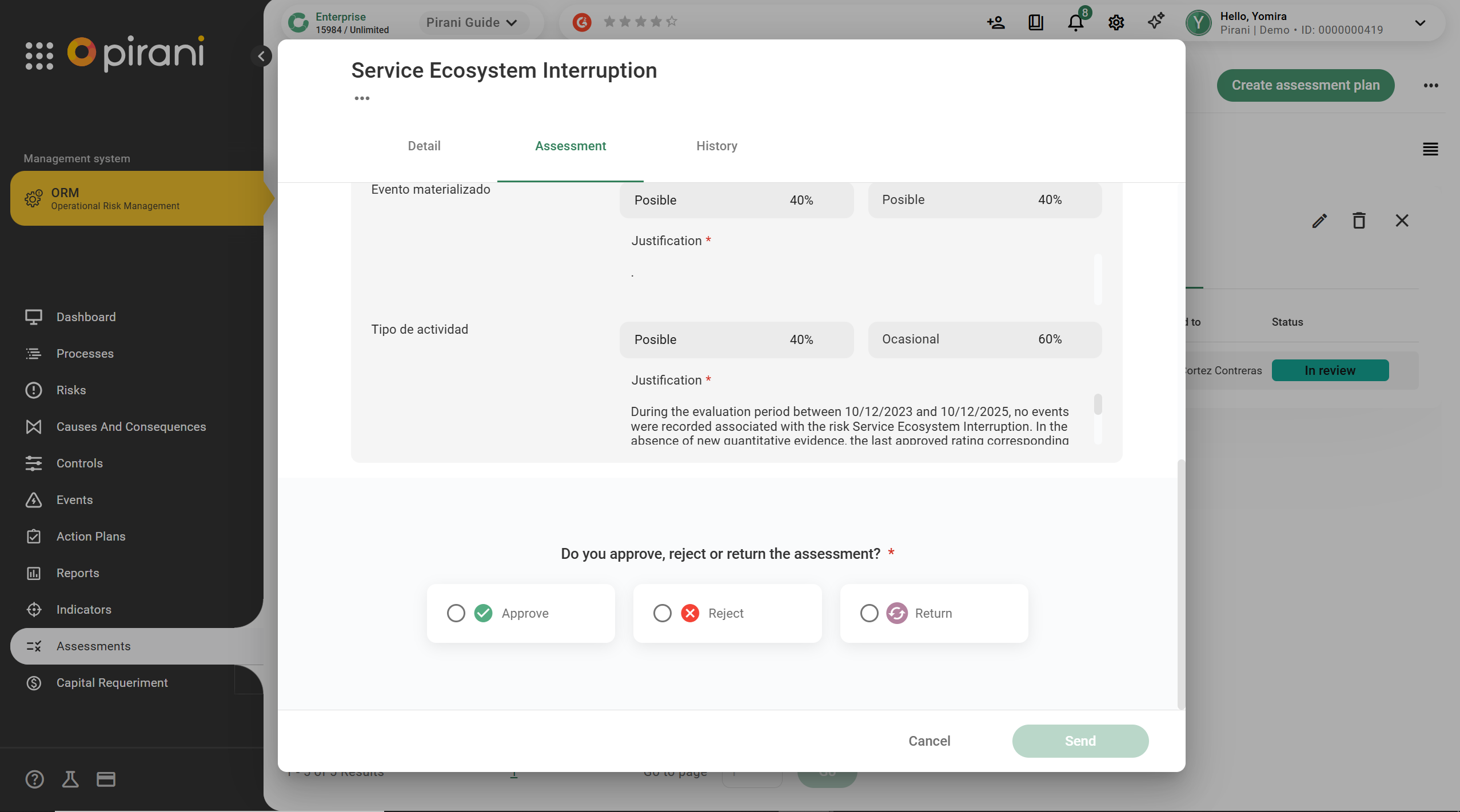This screenshot has height=812, width=1460.
Task: Expand the Pirani Guide dropdown
Action: coord(472,23)
